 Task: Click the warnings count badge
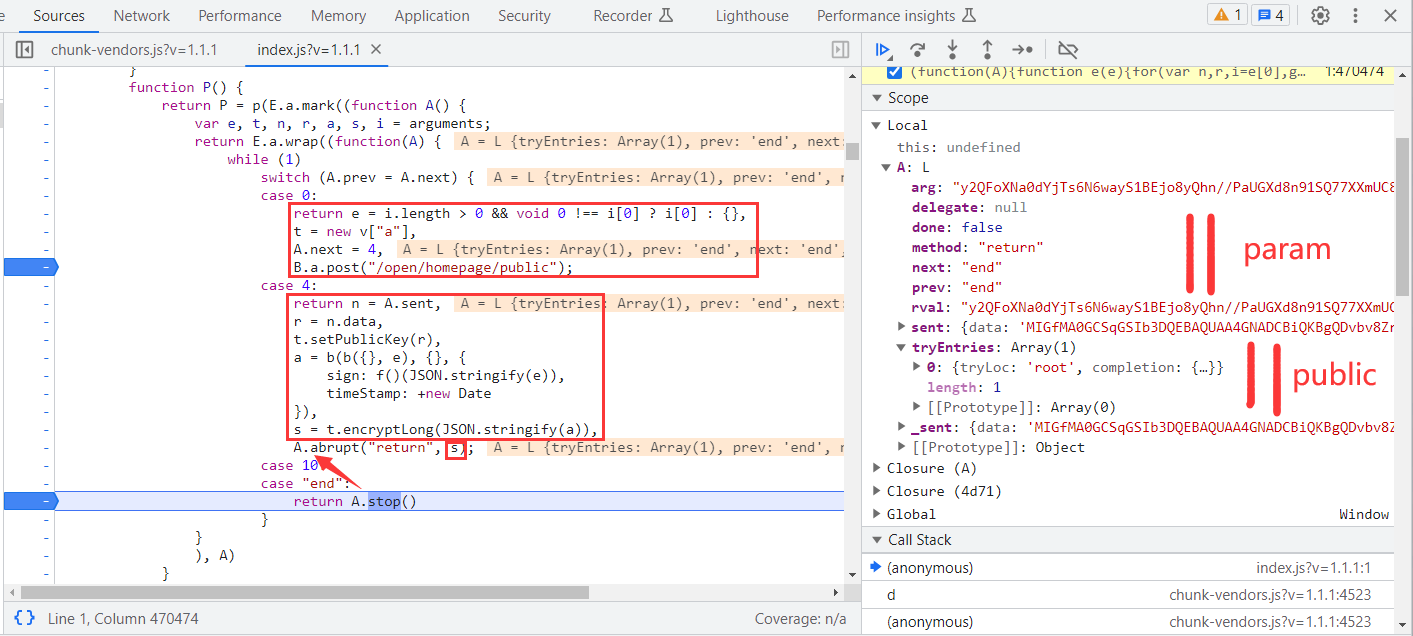pos(1227,15)
